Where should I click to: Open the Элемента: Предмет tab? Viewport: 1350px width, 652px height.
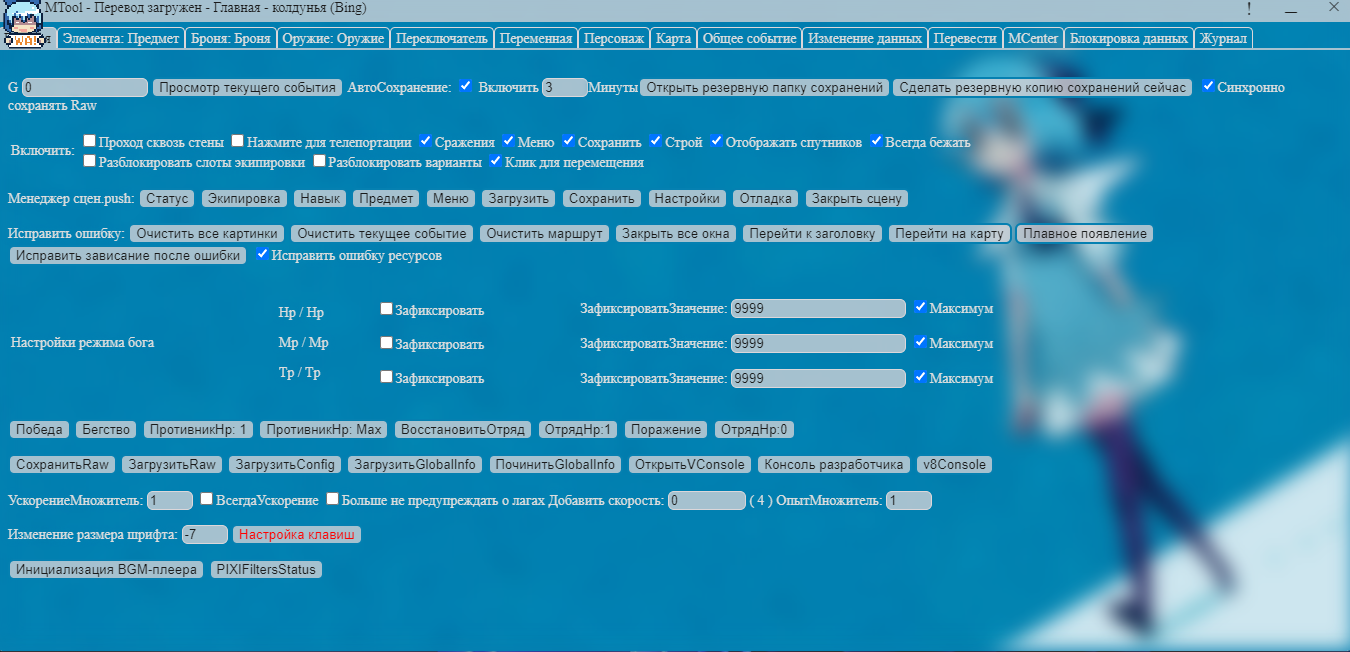tap(120, 38)
